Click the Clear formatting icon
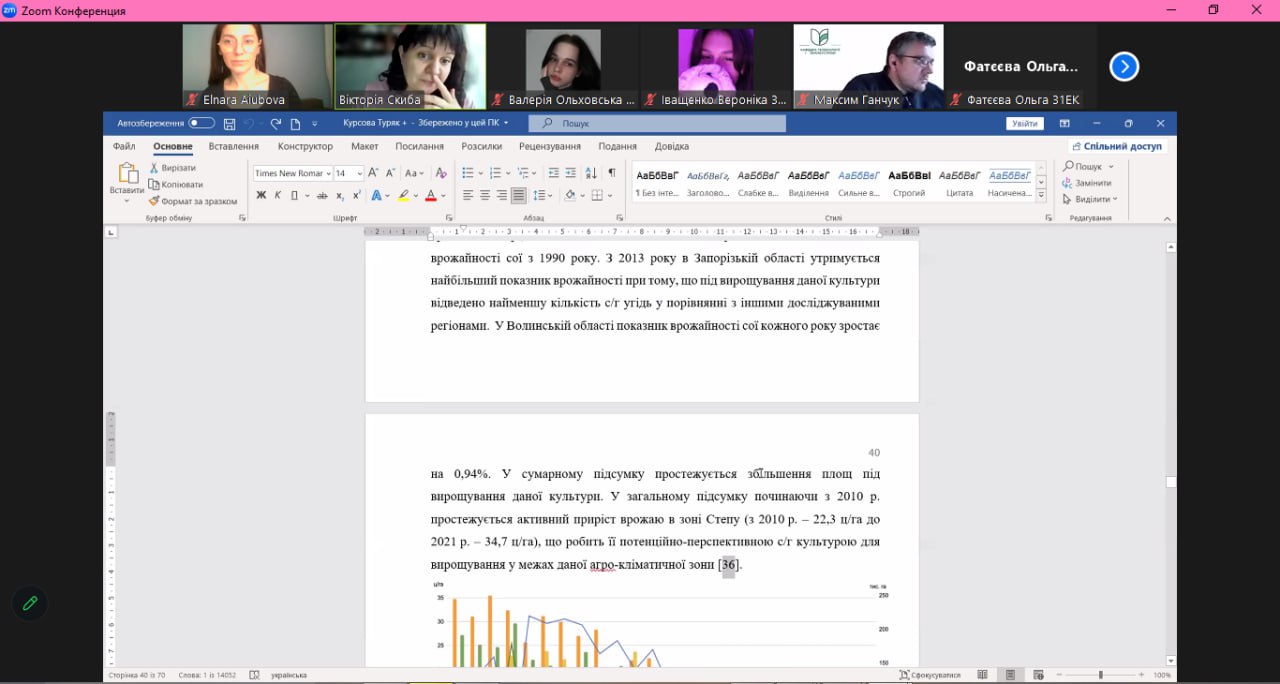The image size is (1280, 684). pyautogui.click(x=439, y=173)
